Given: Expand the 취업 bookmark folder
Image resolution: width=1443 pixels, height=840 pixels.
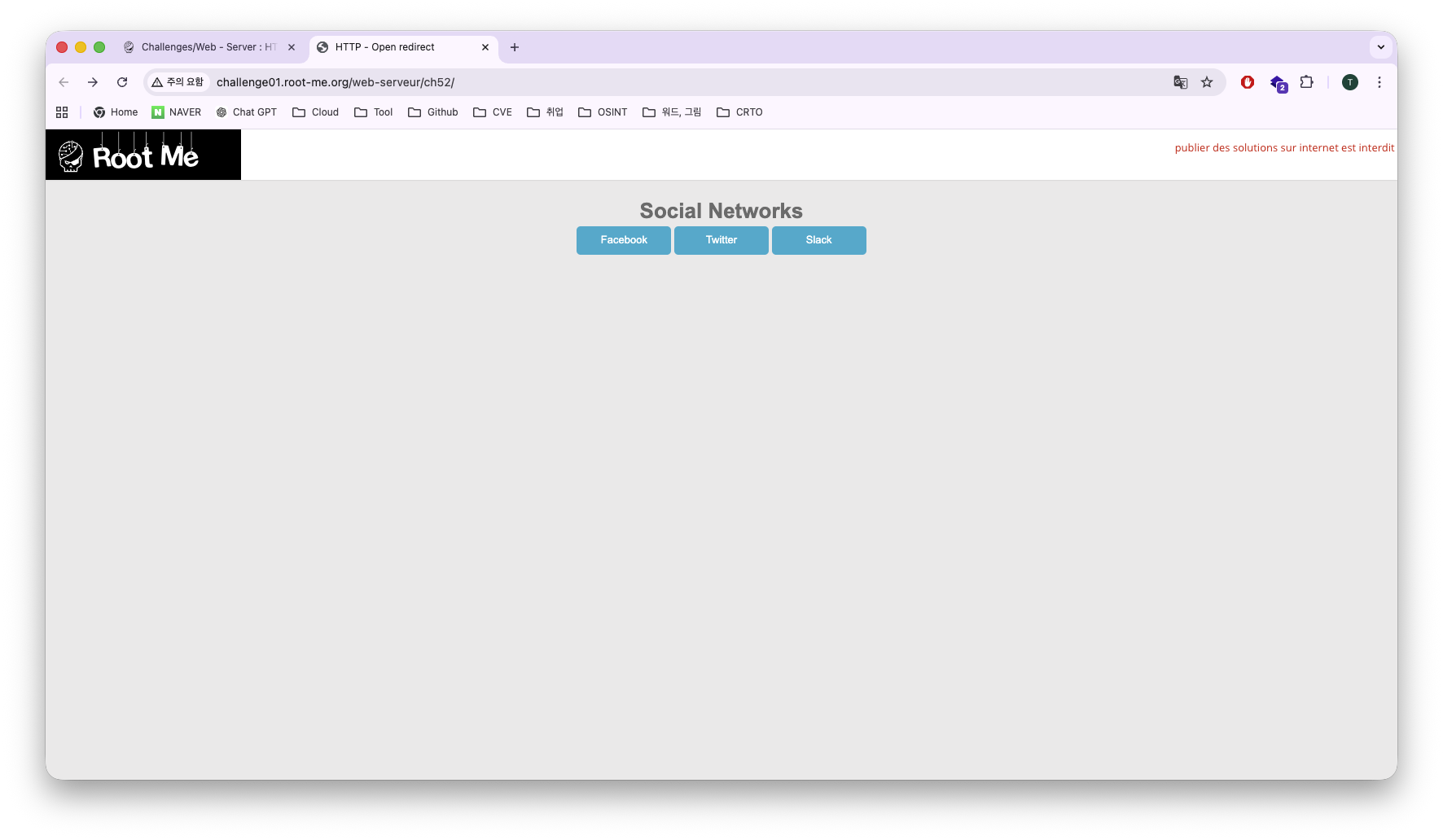Looking at the screenshot, I should point(545,112).
